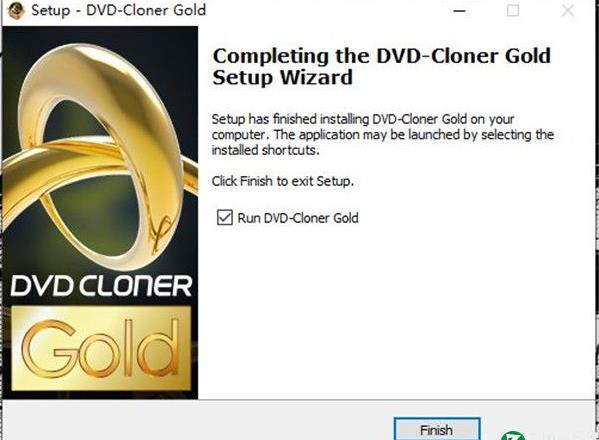Uncheck the Run DVD-Cloner Gold checkbox
The height and width of the screenshot is (440, 599).
225,218
